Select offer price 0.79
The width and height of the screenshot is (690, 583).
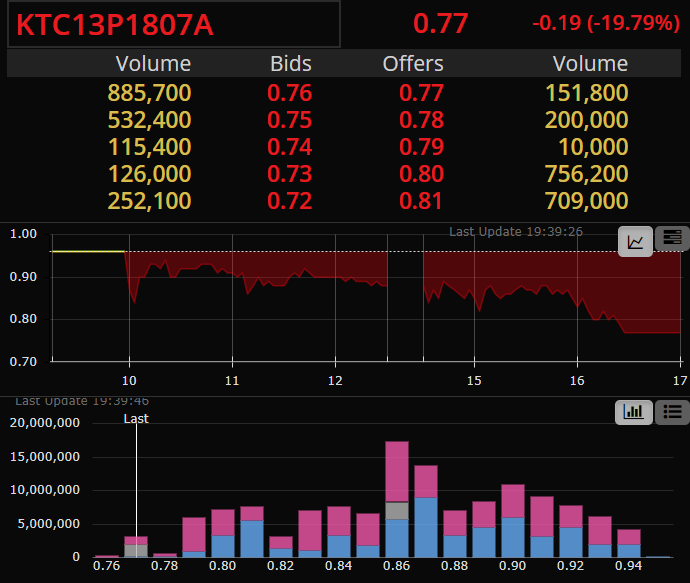coord(421,147)
